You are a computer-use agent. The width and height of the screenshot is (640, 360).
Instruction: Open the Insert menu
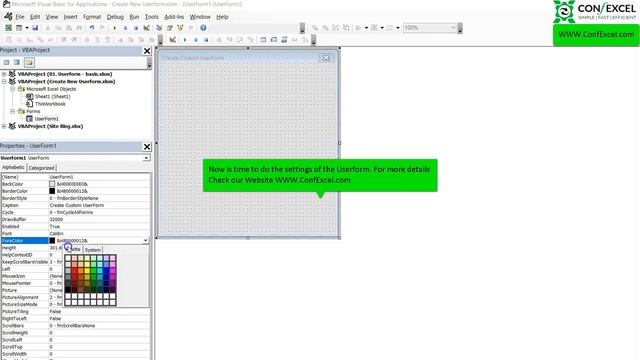70,17
